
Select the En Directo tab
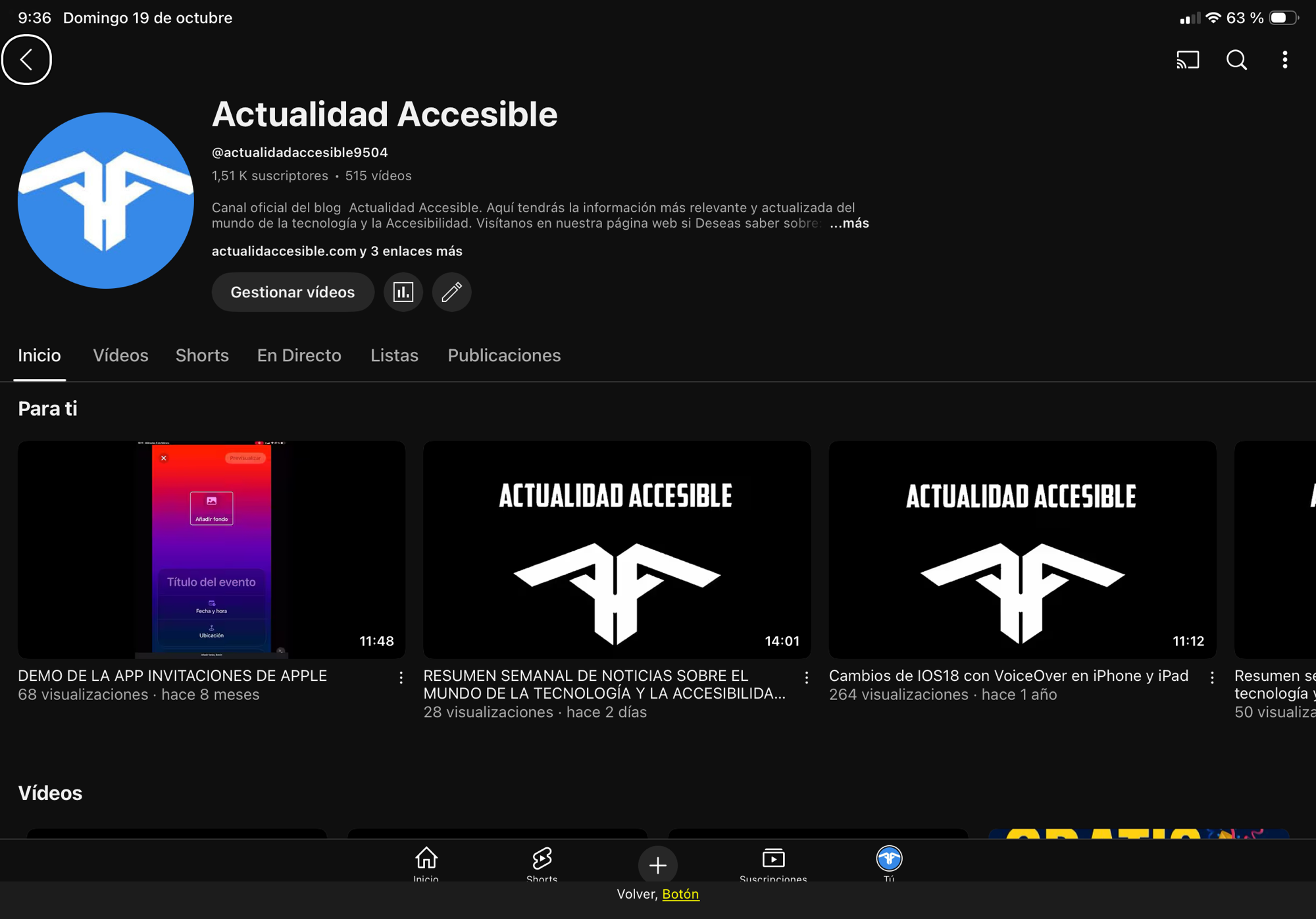click(x=299, y=355)
